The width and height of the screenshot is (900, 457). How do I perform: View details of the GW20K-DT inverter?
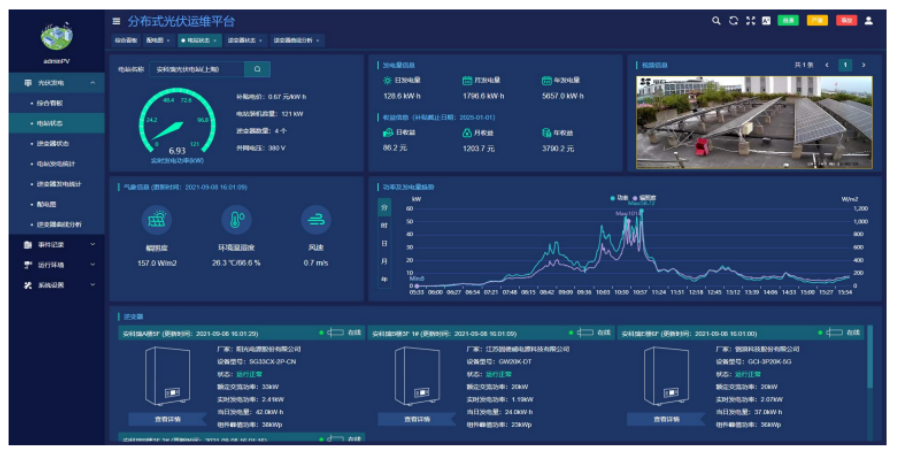pos(417,419)
